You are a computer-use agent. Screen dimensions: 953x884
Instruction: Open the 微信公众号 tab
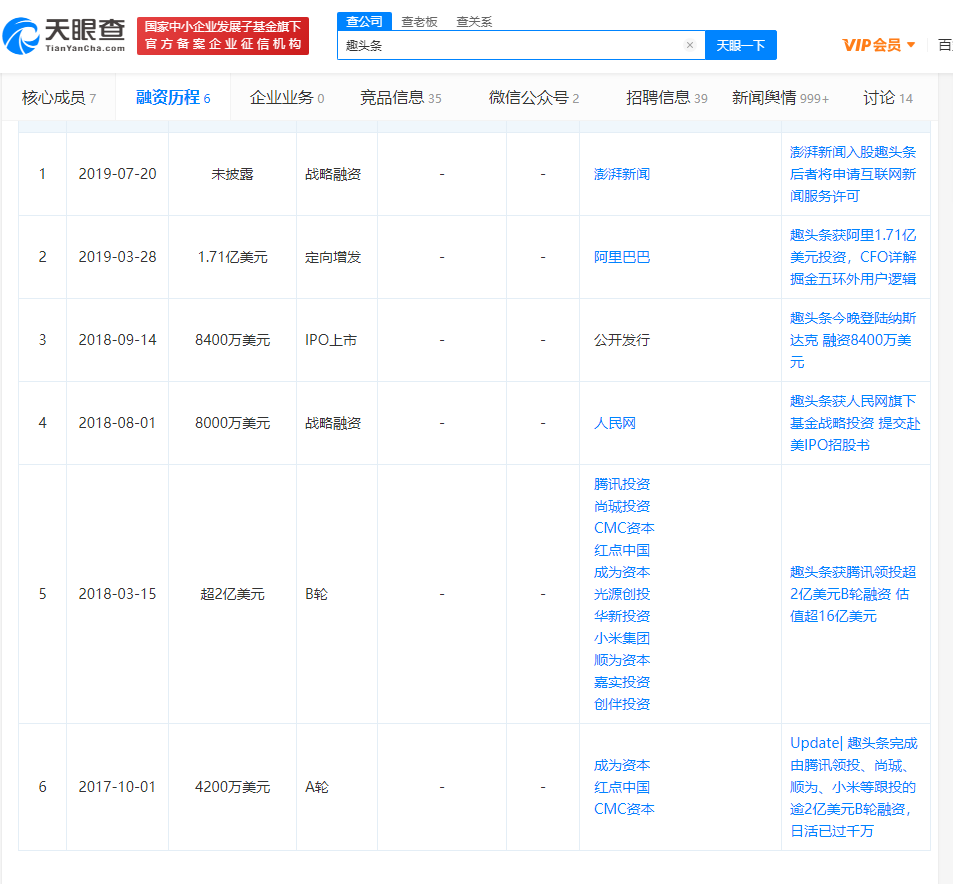pos(534,97)
